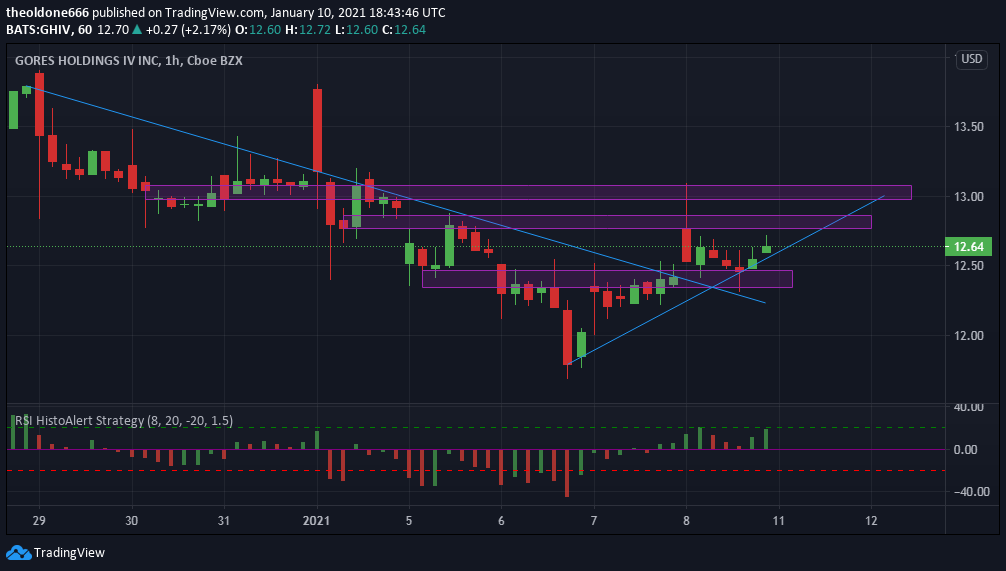Click the 30 date label
This screenshot has height=571, width=1006.
click(132, 520)
